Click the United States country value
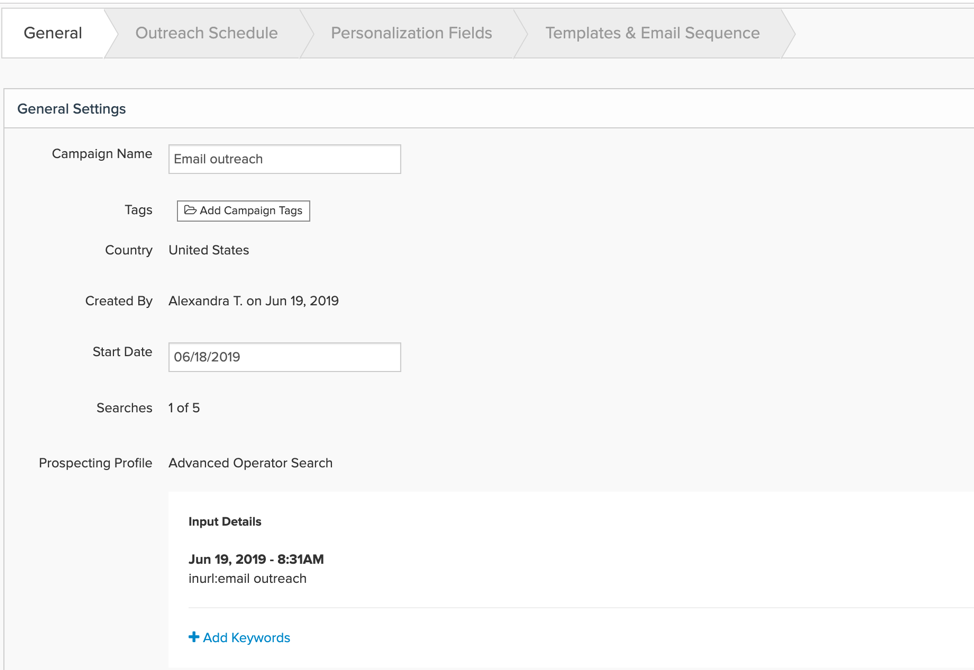The height and width of the screenshot is (670, 974). [209, 250]
